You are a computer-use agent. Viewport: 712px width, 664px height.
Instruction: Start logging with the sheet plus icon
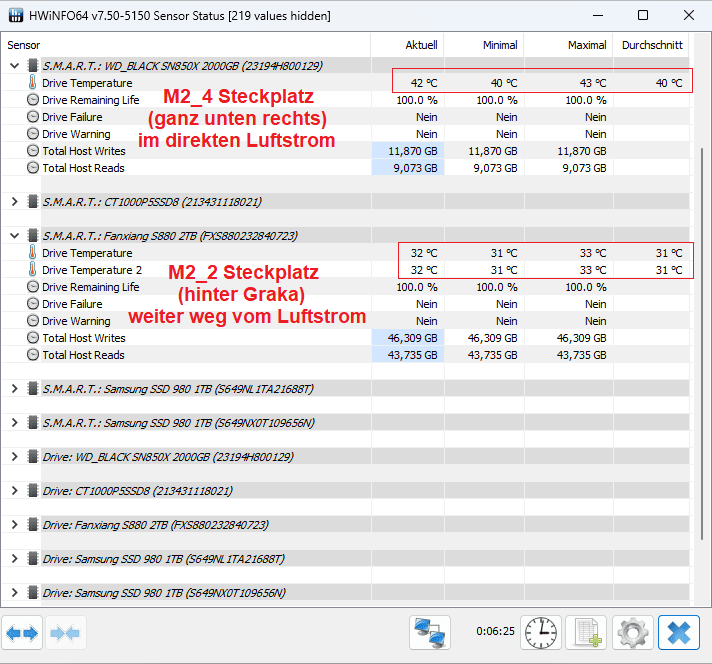coord(587,633)
